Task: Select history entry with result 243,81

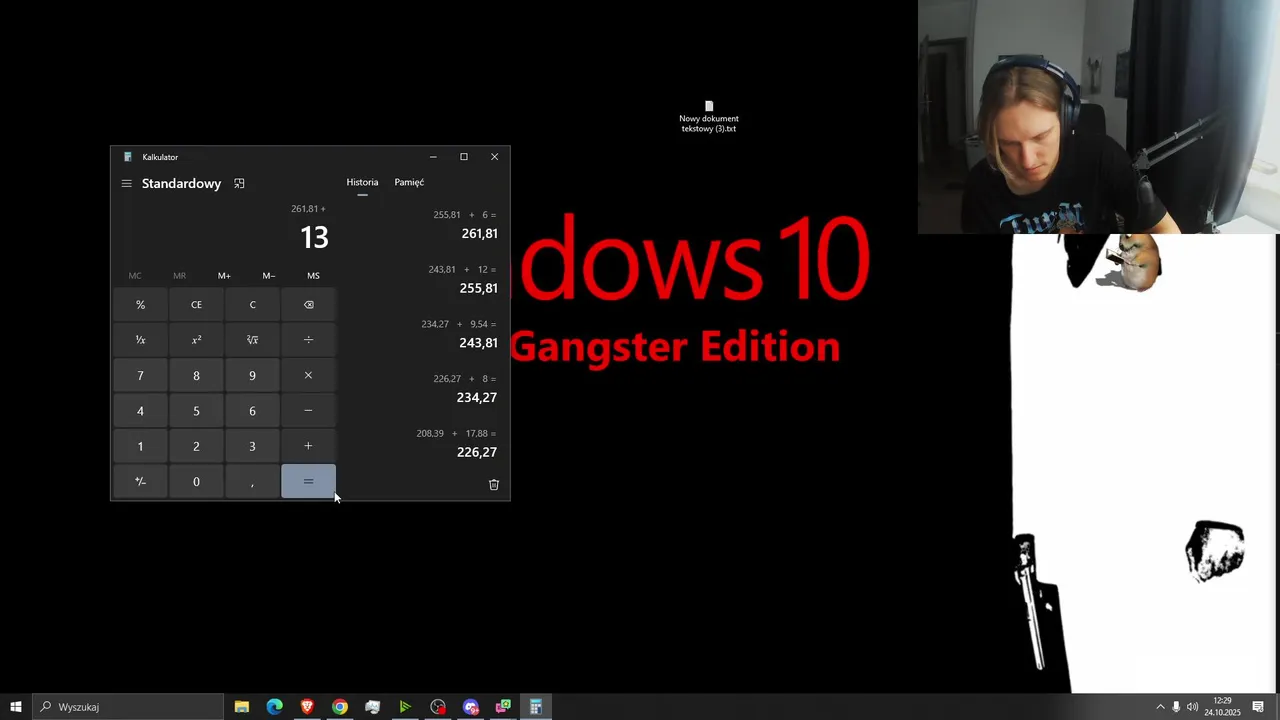Action: pyautogui.click(x=425, y=334)
